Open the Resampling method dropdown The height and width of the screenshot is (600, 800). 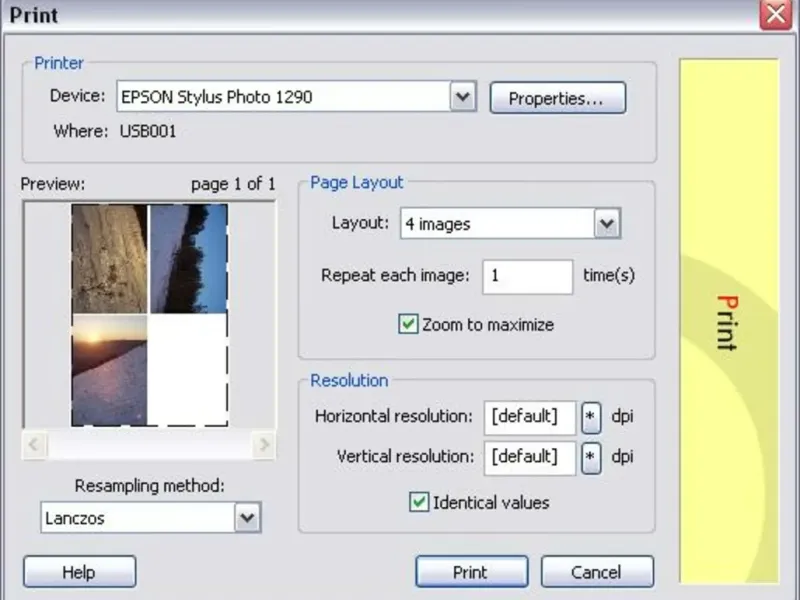247,518
